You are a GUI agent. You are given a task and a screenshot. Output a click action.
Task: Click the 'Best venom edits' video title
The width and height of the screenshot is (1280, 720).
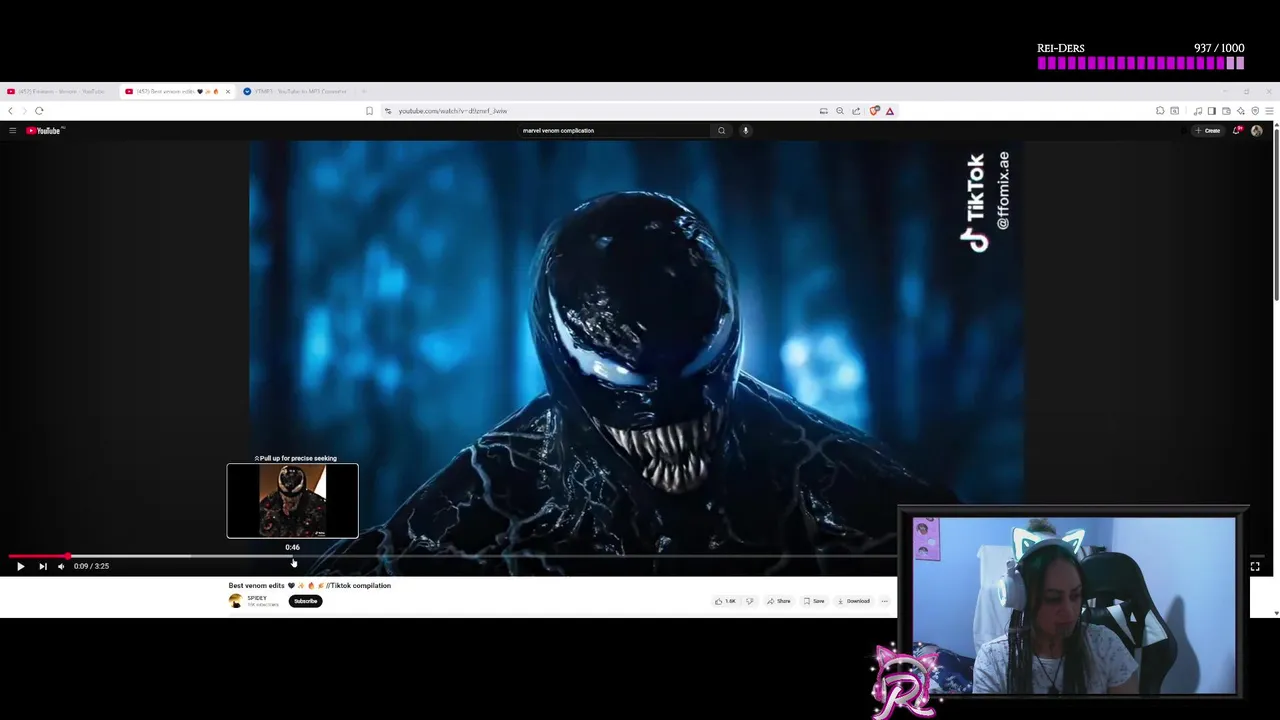[x=310, y=586]
